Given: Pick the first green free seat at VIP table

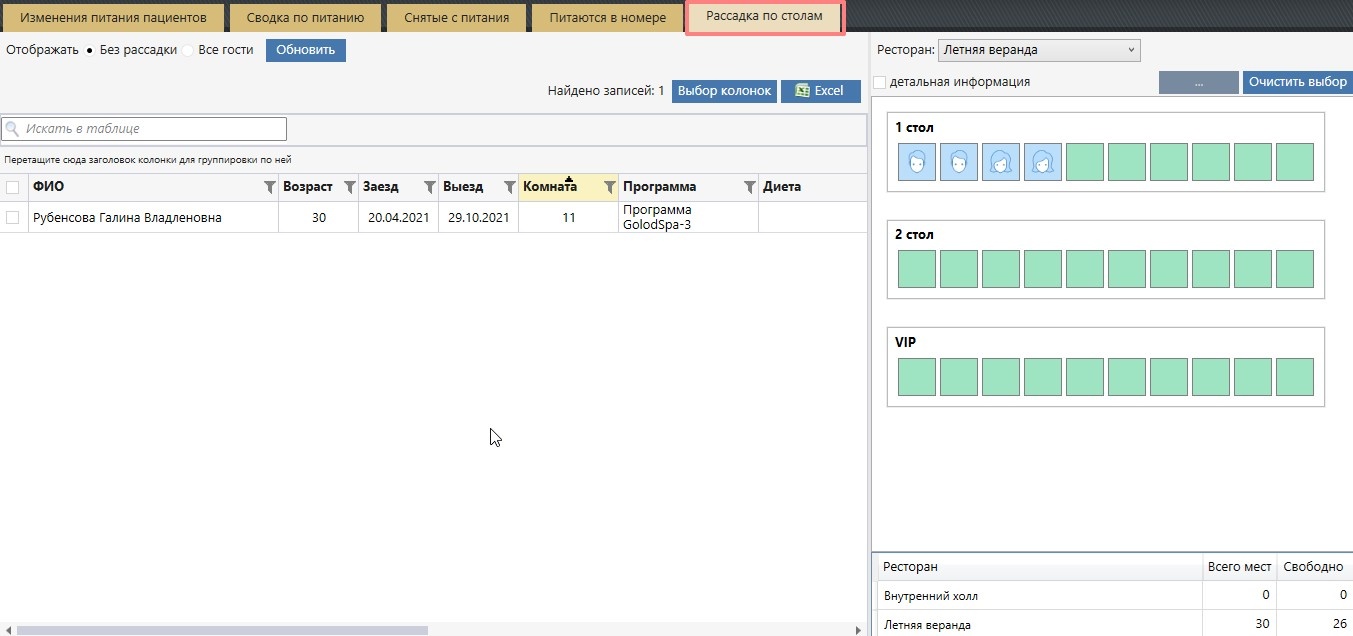Looking at the screenshot, I should 917,377.
